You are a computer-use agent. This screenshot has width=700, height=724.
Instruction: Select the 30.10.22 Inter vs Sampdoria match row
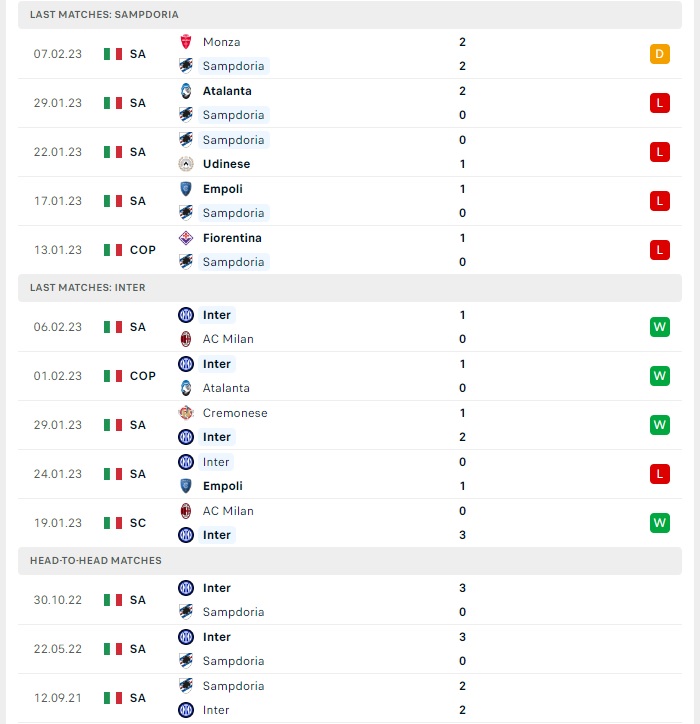350,600
